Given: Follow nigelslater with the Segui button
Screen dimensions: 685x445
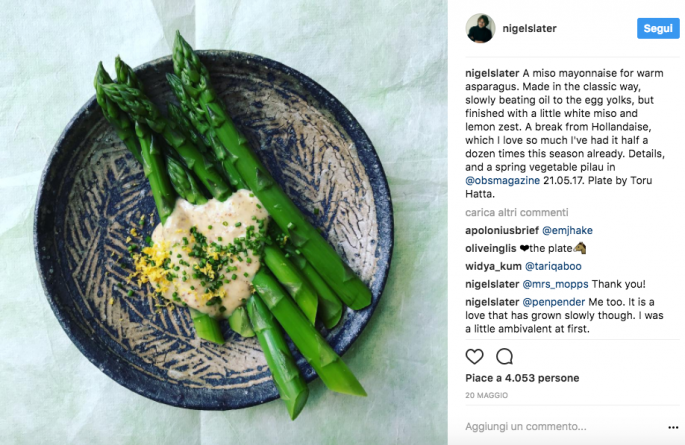Looking at the screenshot, I should click(658, 28).
